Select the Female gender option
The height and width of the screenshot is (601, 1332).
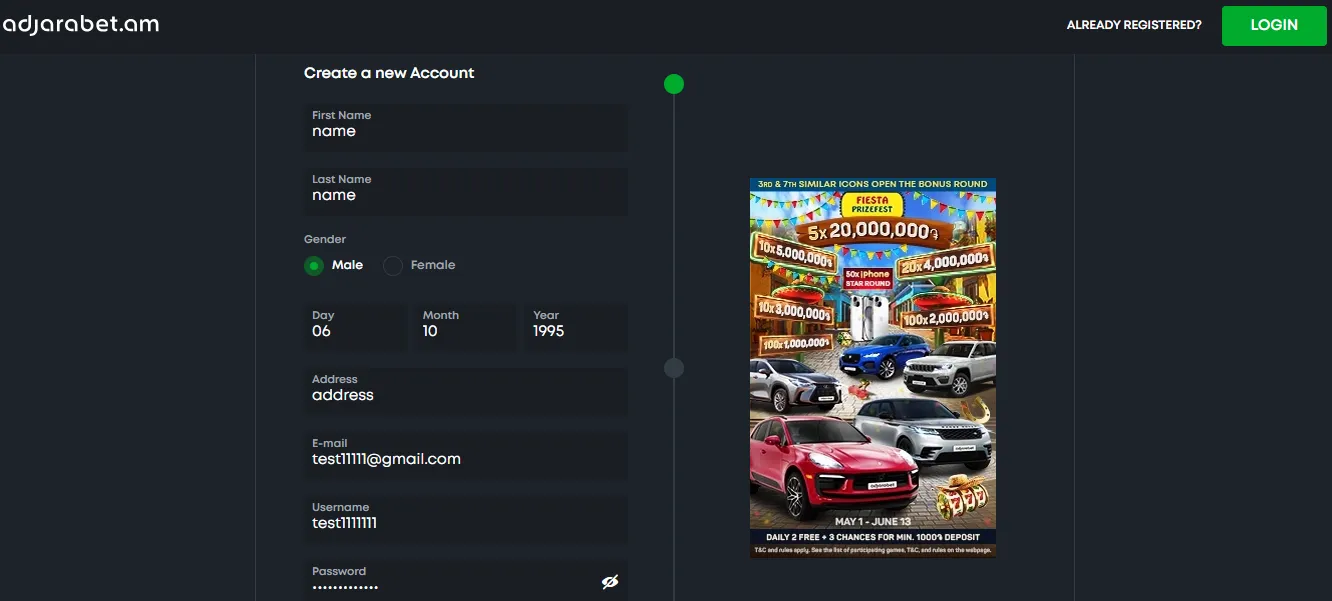(x=420, y=265)
